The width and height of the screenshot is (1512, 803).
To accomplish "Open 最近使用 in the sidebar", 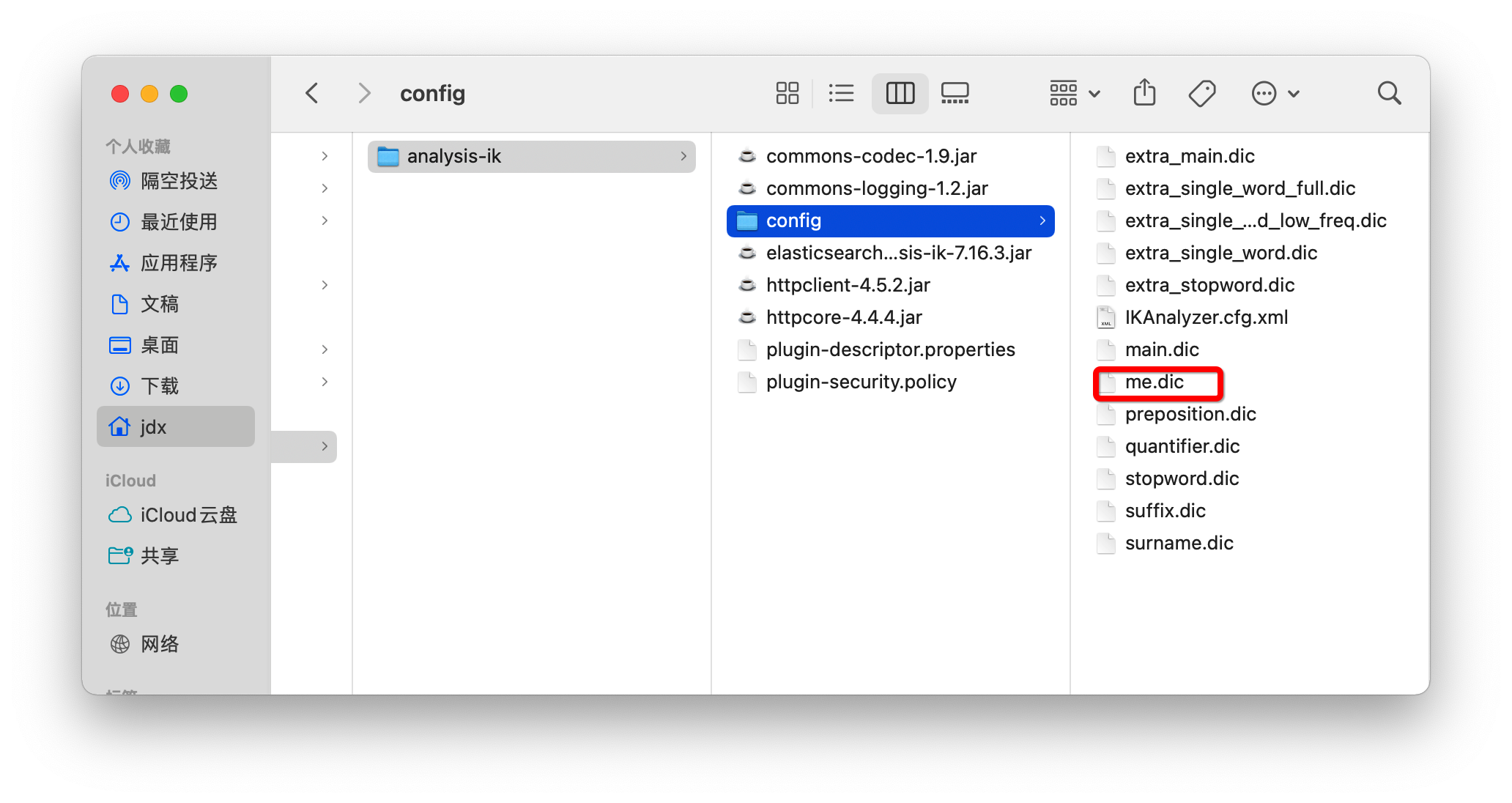I will coord(176,222).
